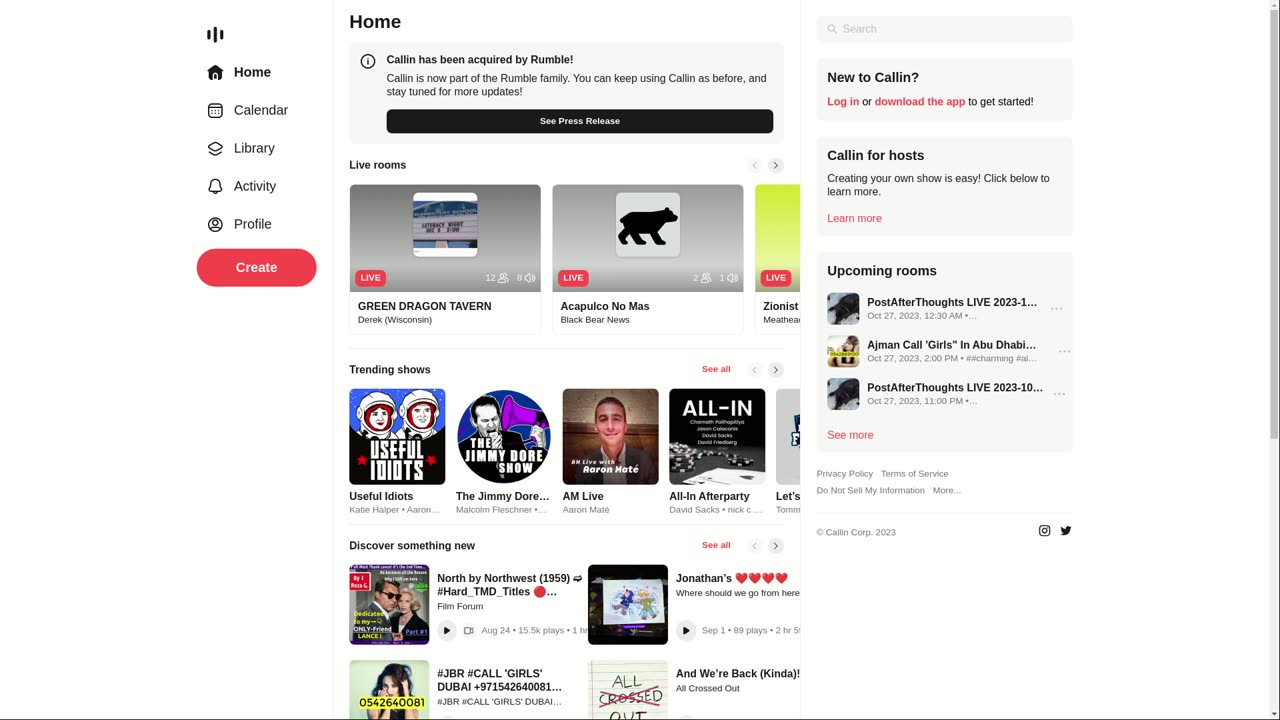Click the info icon in acquisition banner
Viewport: 1280px width, 720px height.
[368, 61]
